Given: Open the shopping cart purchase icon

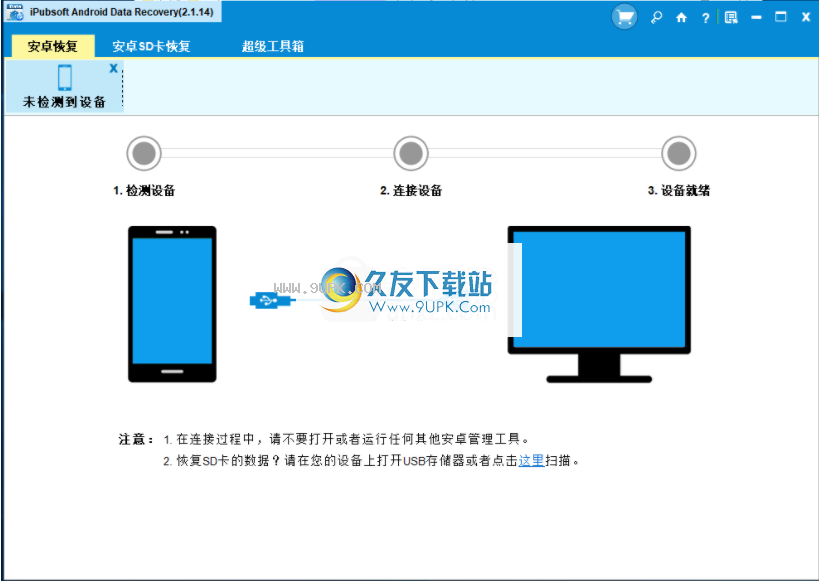Looking at the screenshot, I should pos(624,17).
